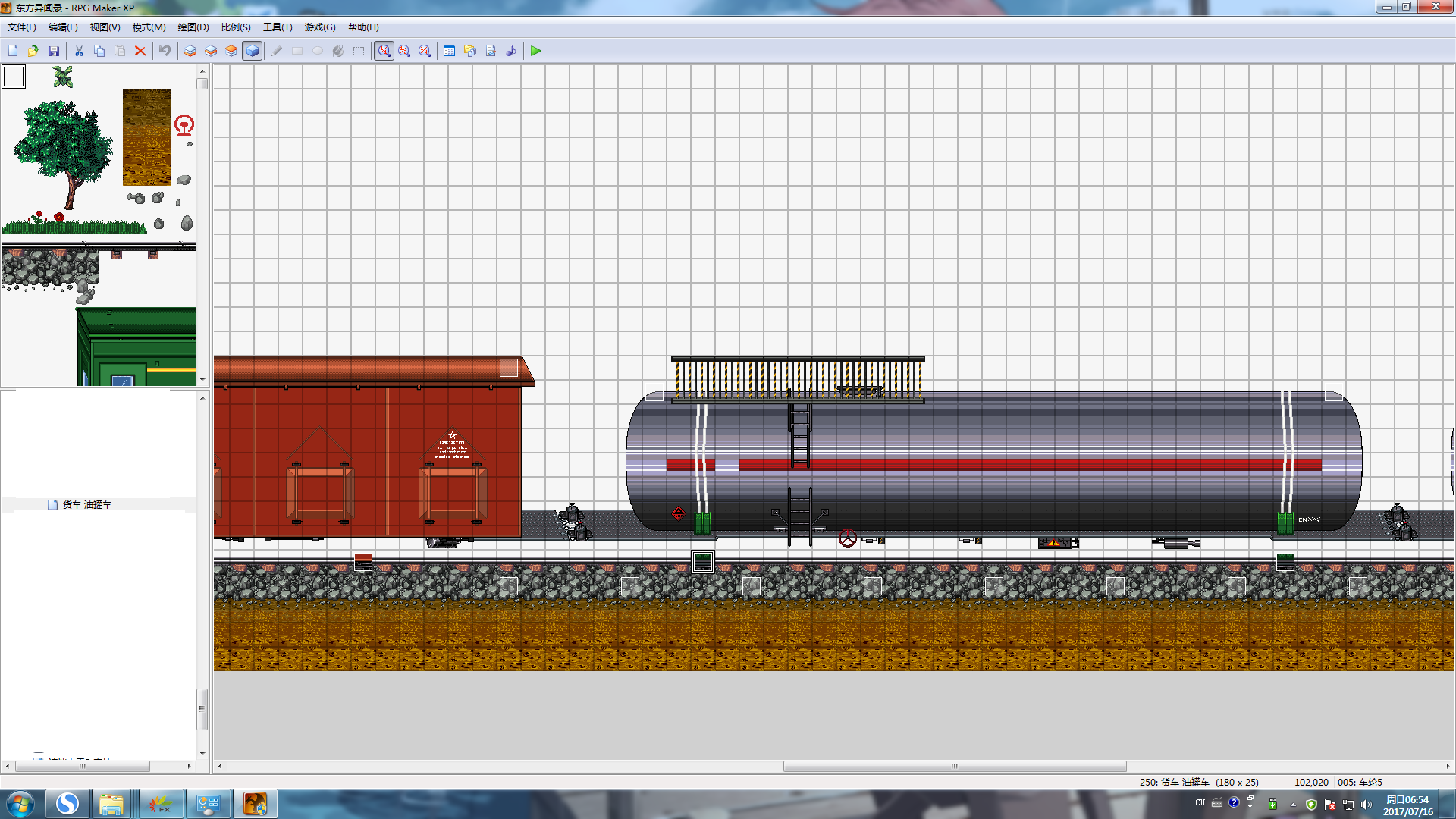Click the red Delete icon
Viewport: 1456px width, 819px height.
coord(140,51)
